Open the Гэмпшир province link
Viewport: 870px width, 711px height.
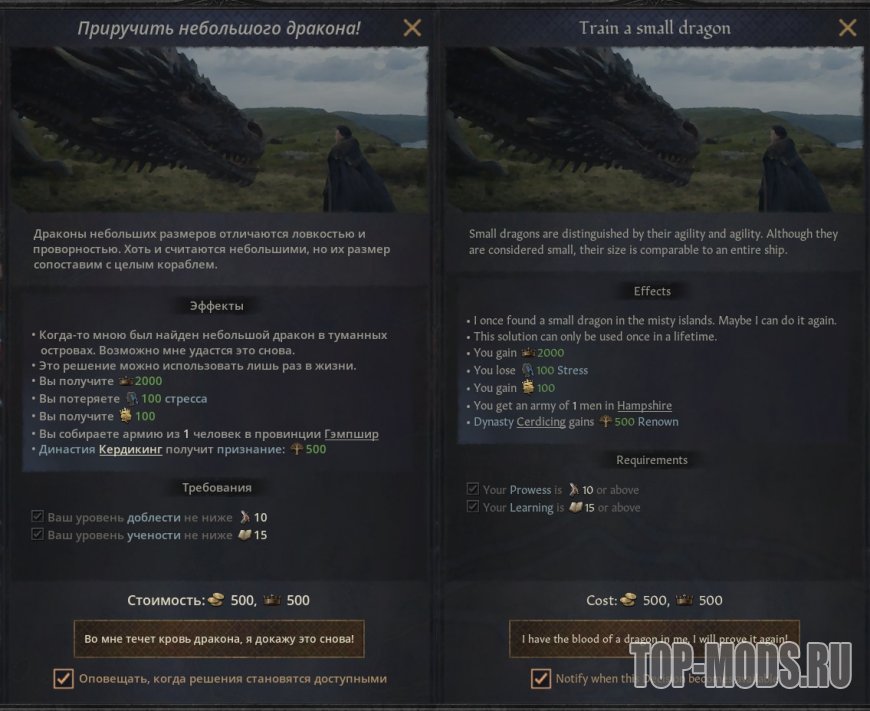coord(351,434)
